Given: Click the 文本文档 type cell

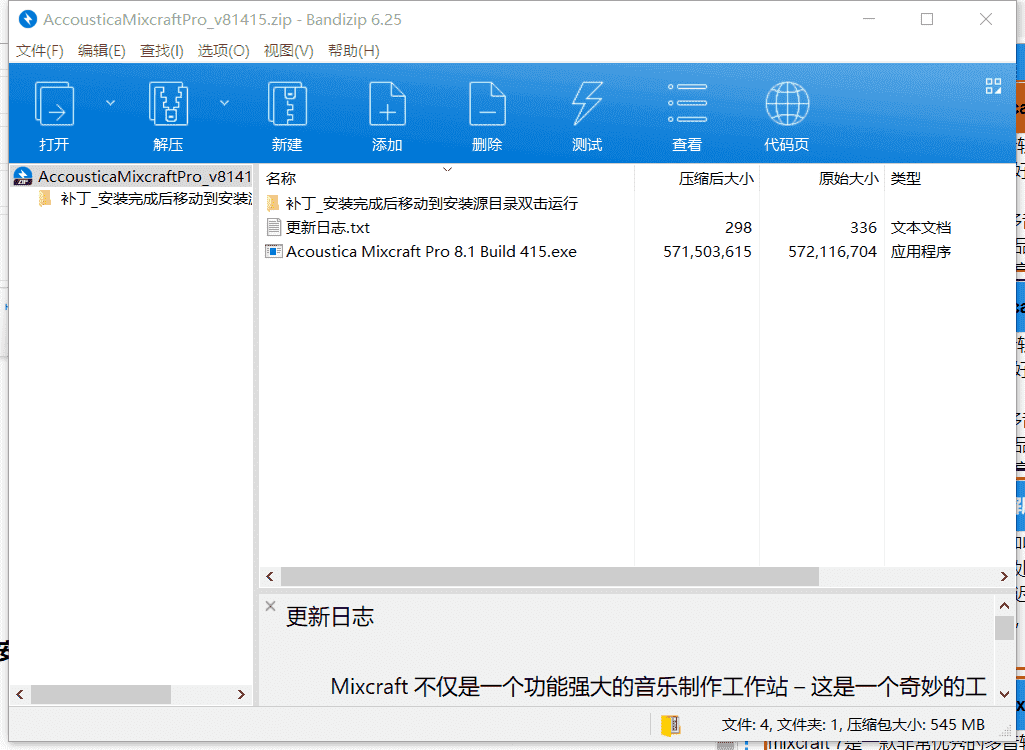Looking at the screenshot, I should [920, 228].
